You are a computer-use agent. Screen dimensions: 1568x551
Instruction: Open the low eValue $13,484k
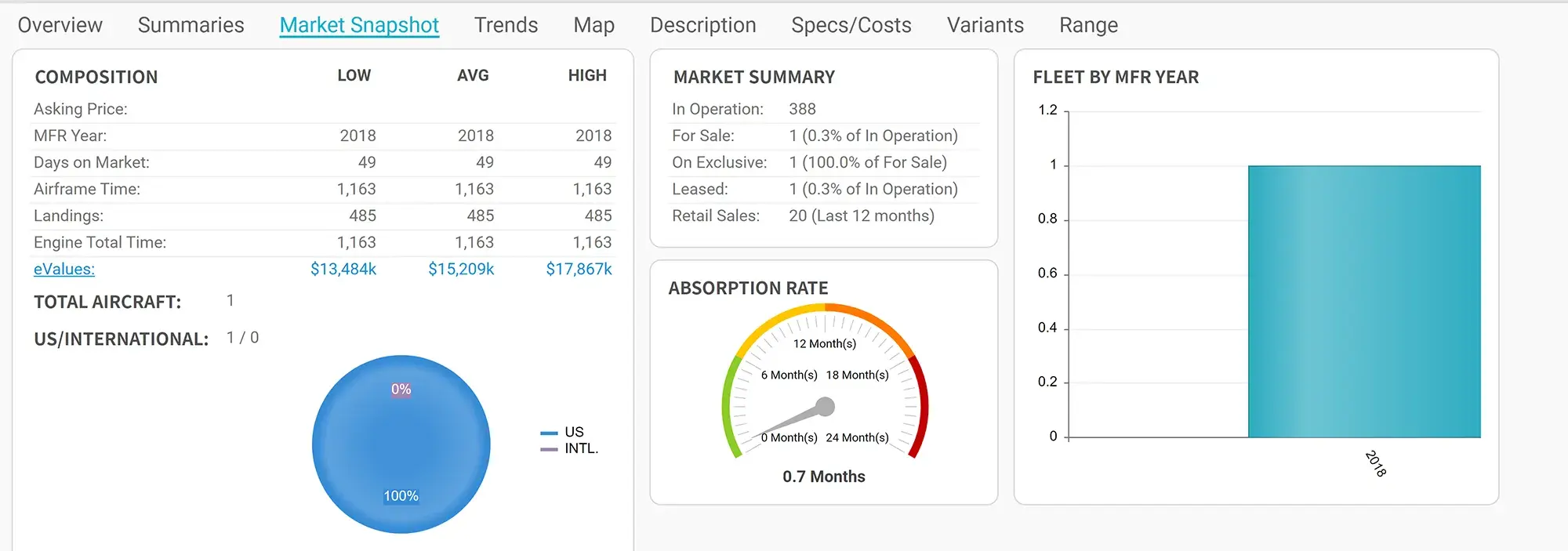pos(343,269)
